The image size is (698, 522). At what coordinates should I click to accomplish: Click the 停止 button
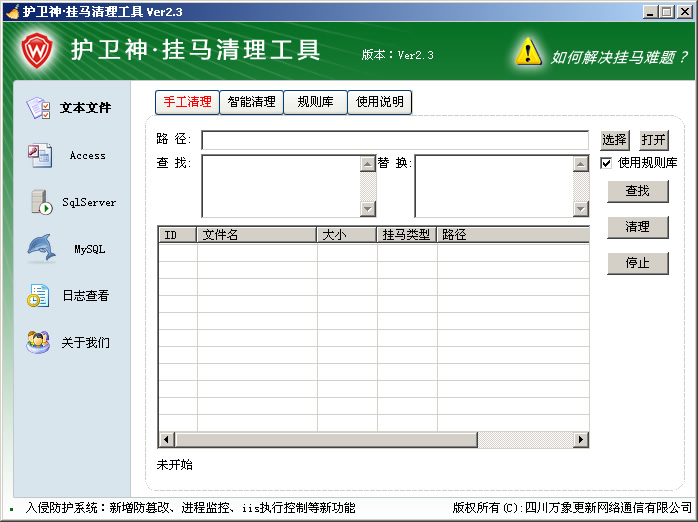(637, 263)
